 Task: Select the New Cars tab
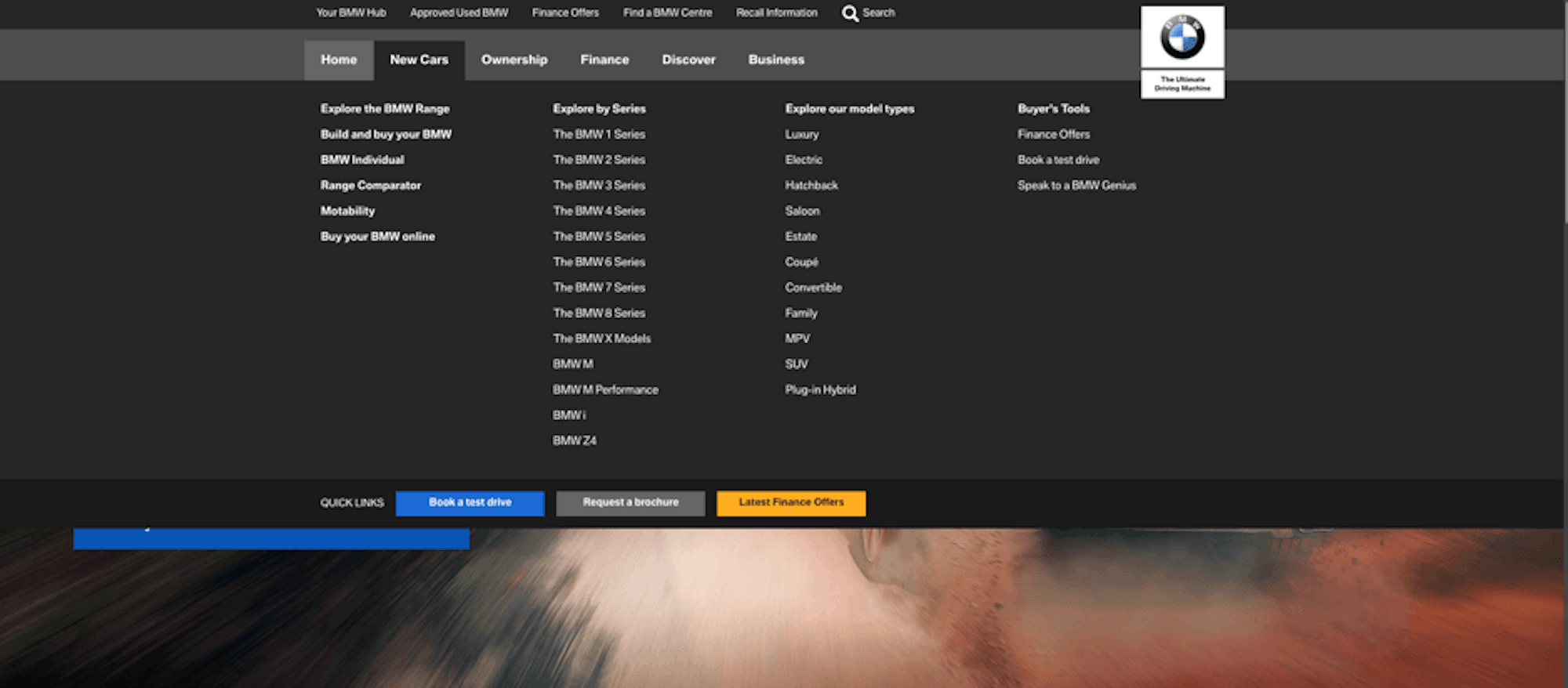(x=419, y=60)
